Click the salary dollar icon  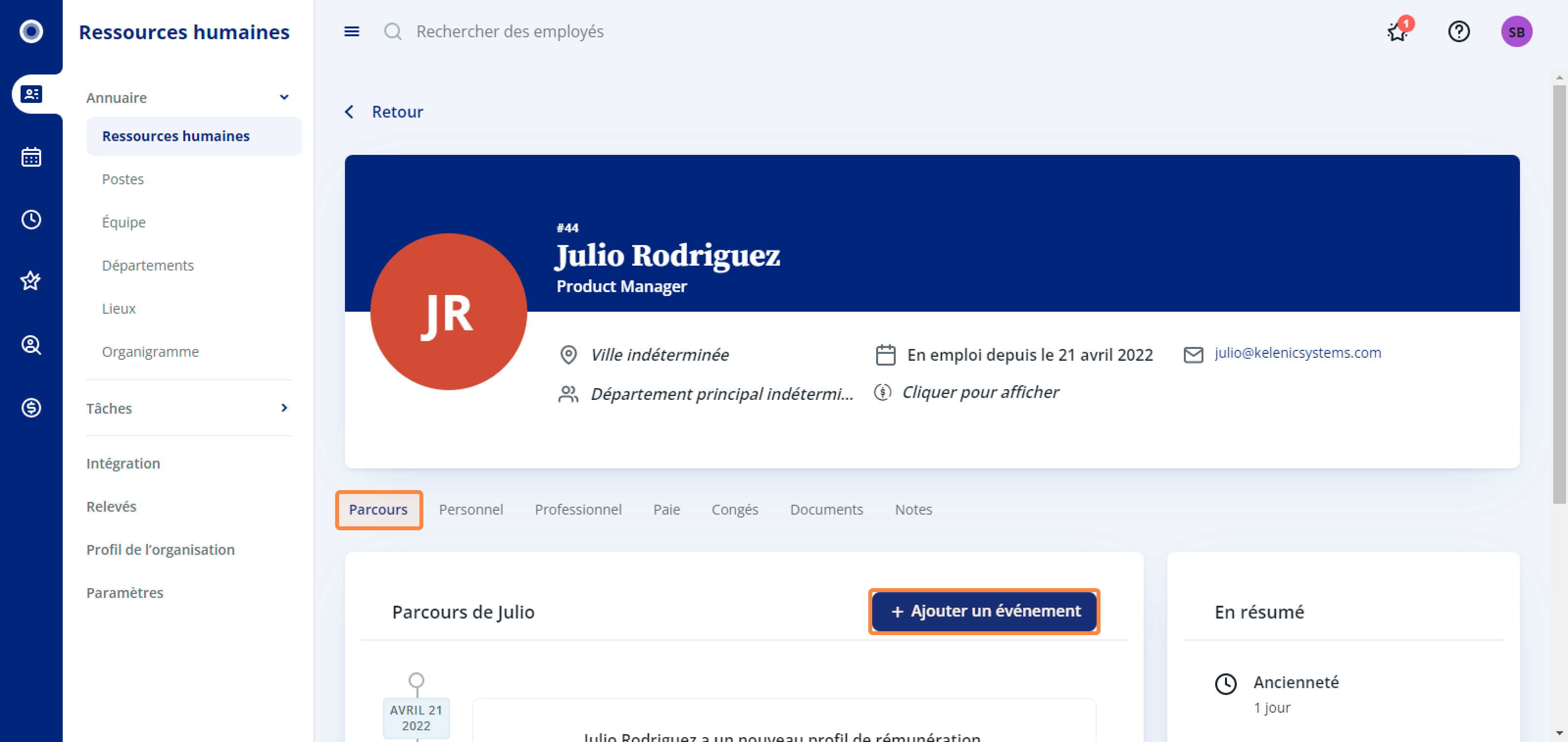click(x=882, y=393)
